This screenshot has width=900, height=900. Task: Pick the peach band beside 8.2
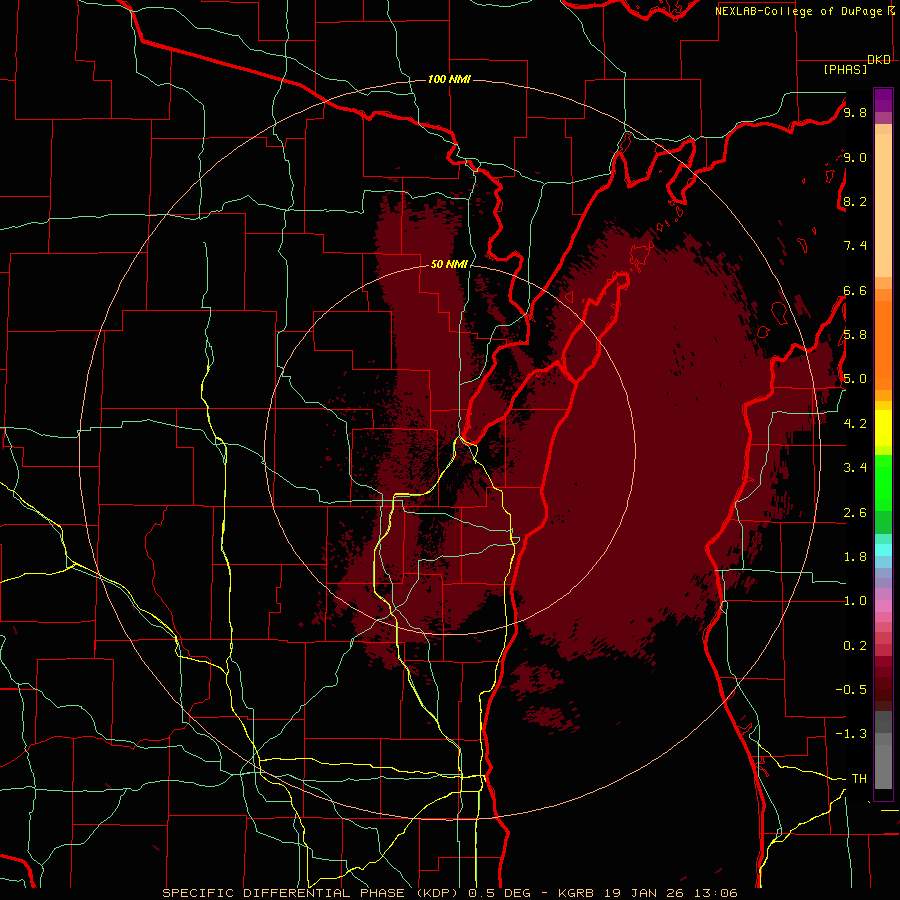[x=883, y=206]
